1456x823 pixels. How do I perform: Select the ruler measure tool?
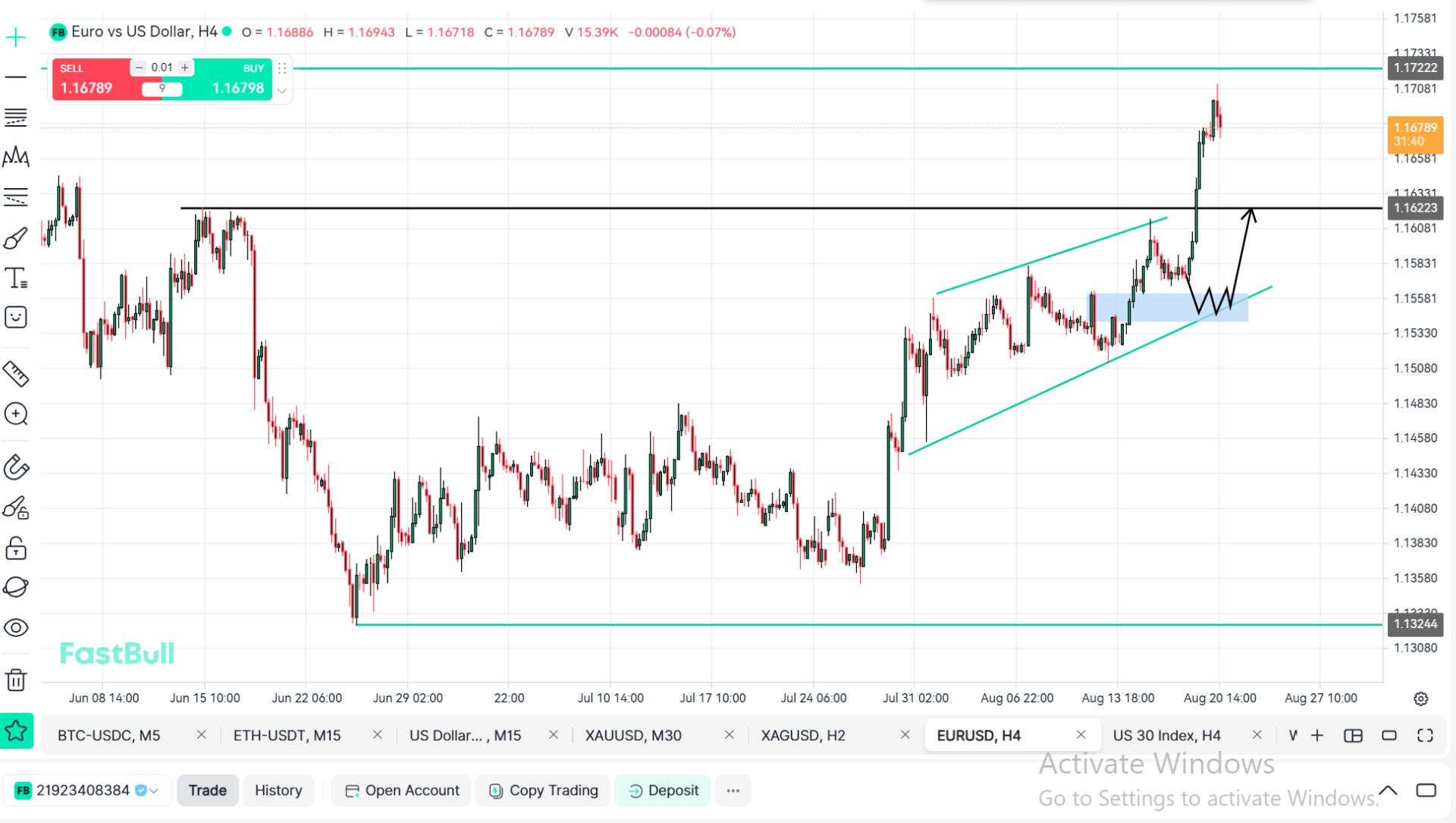pyautogui.click(x=16, y=373)
